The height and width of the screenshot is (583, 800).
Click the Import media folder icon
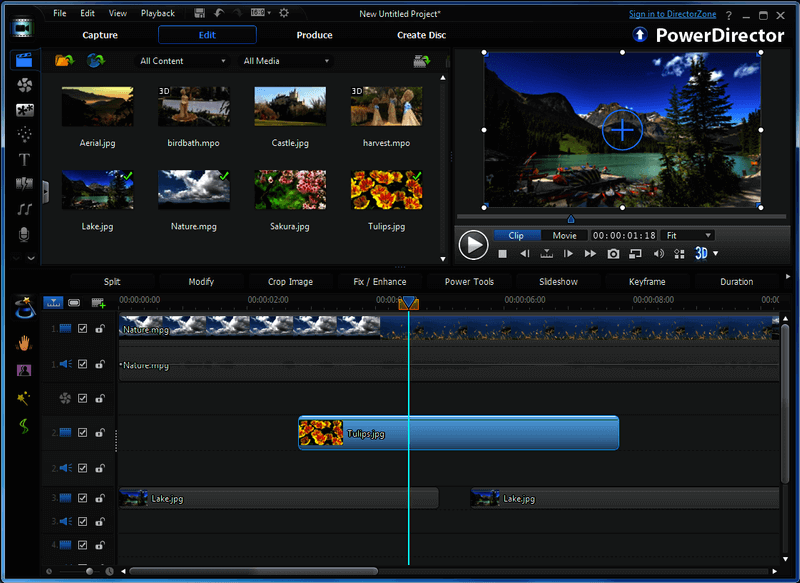point(64,61)
